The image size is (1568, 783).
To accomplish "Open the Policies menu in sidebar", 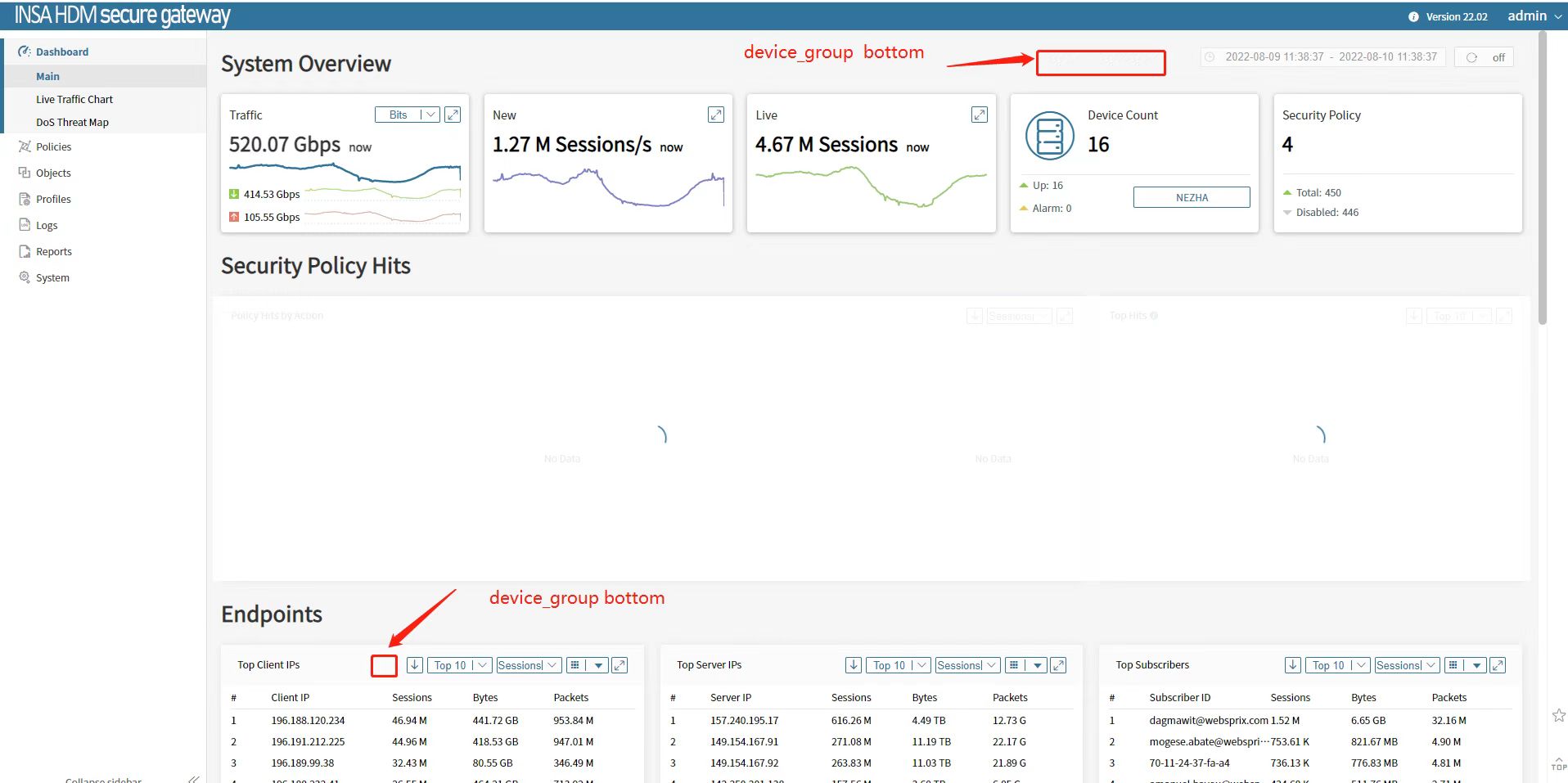I will 53,146.
